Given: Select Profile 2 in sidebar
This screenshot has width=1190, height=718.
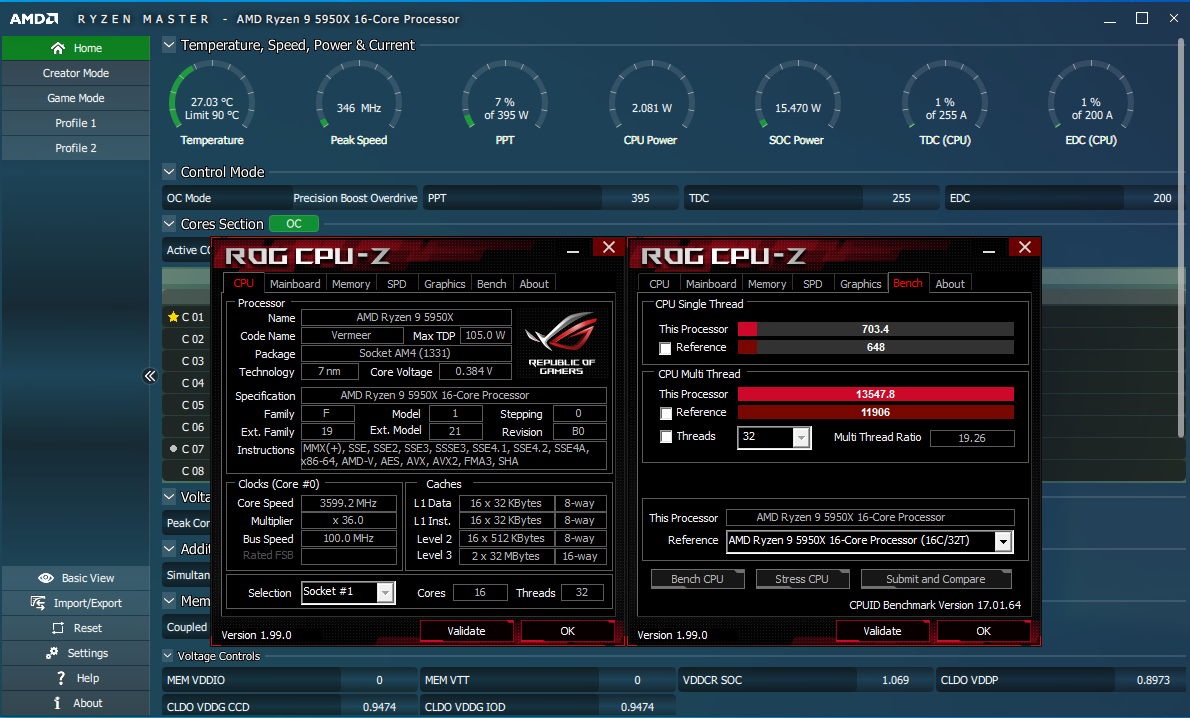Looking at the screenshot, I should 76,148.
